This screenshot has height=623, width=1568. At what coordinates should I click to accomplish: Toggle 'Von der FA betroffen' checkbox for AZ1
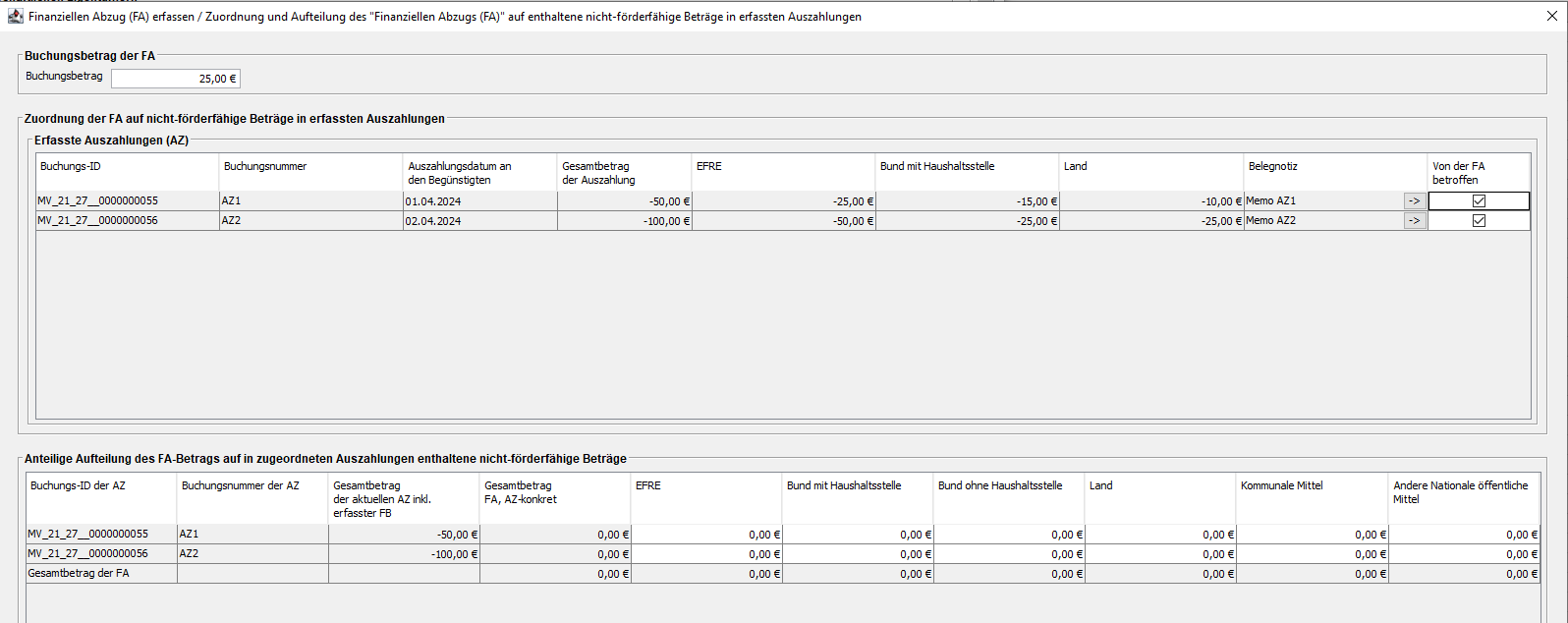[x=1479, y=201]
